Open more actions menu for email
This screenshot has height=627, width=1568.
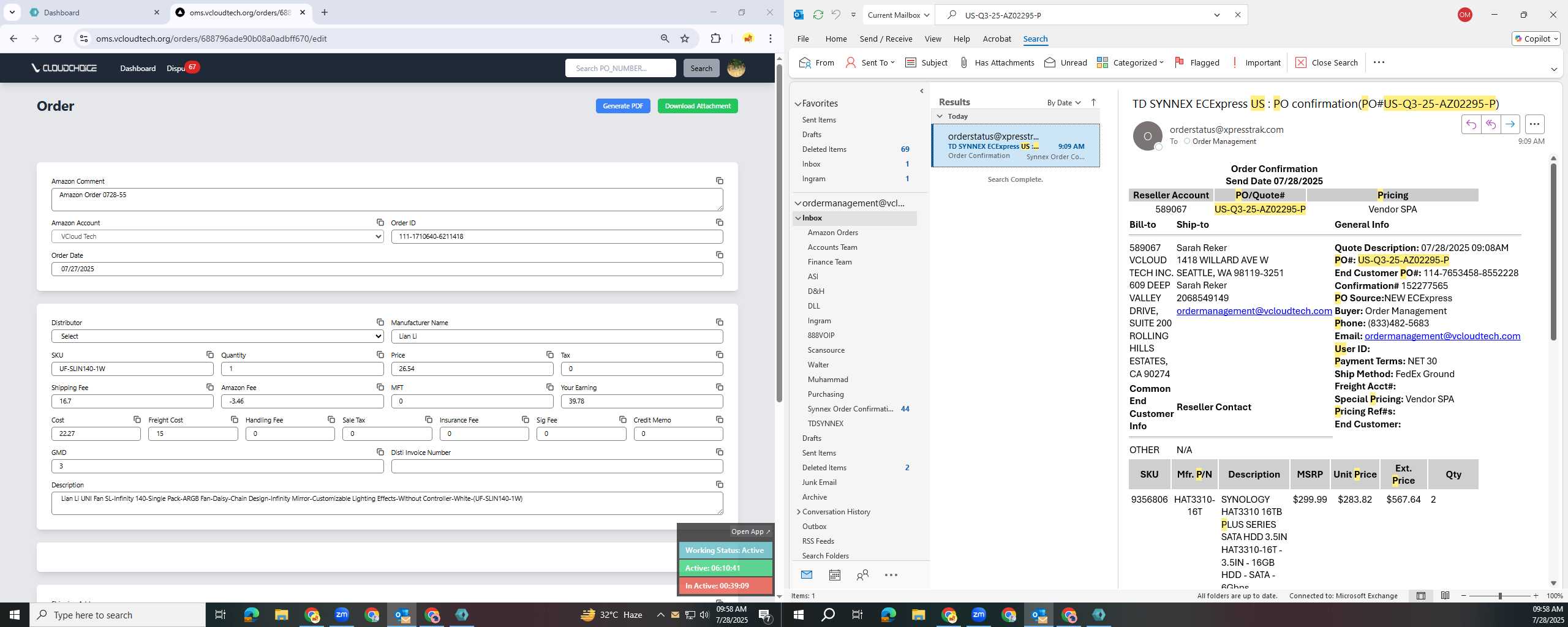pyautogui.click(x=1534, y=124)
